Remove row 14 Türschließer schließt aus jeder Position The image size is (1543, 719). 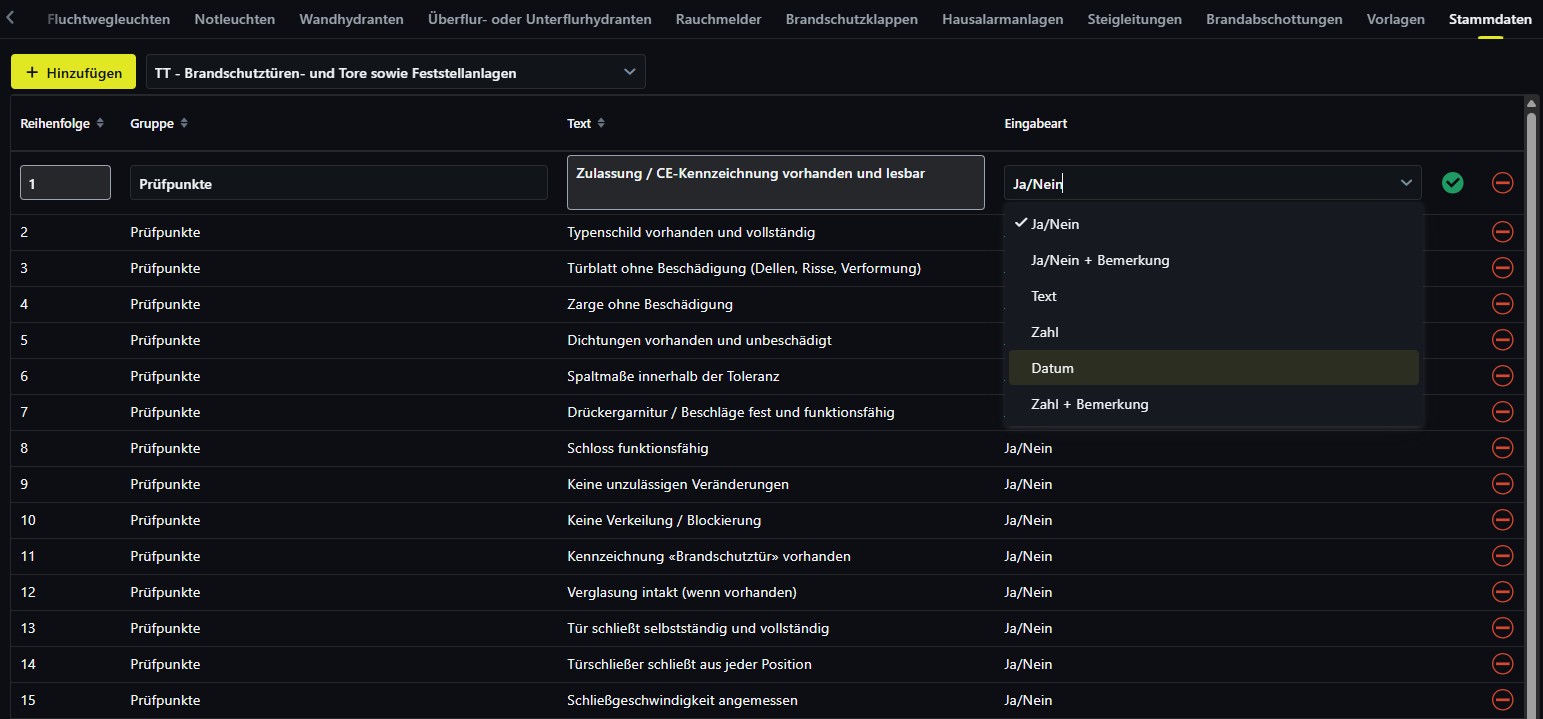click(1502, 664)
